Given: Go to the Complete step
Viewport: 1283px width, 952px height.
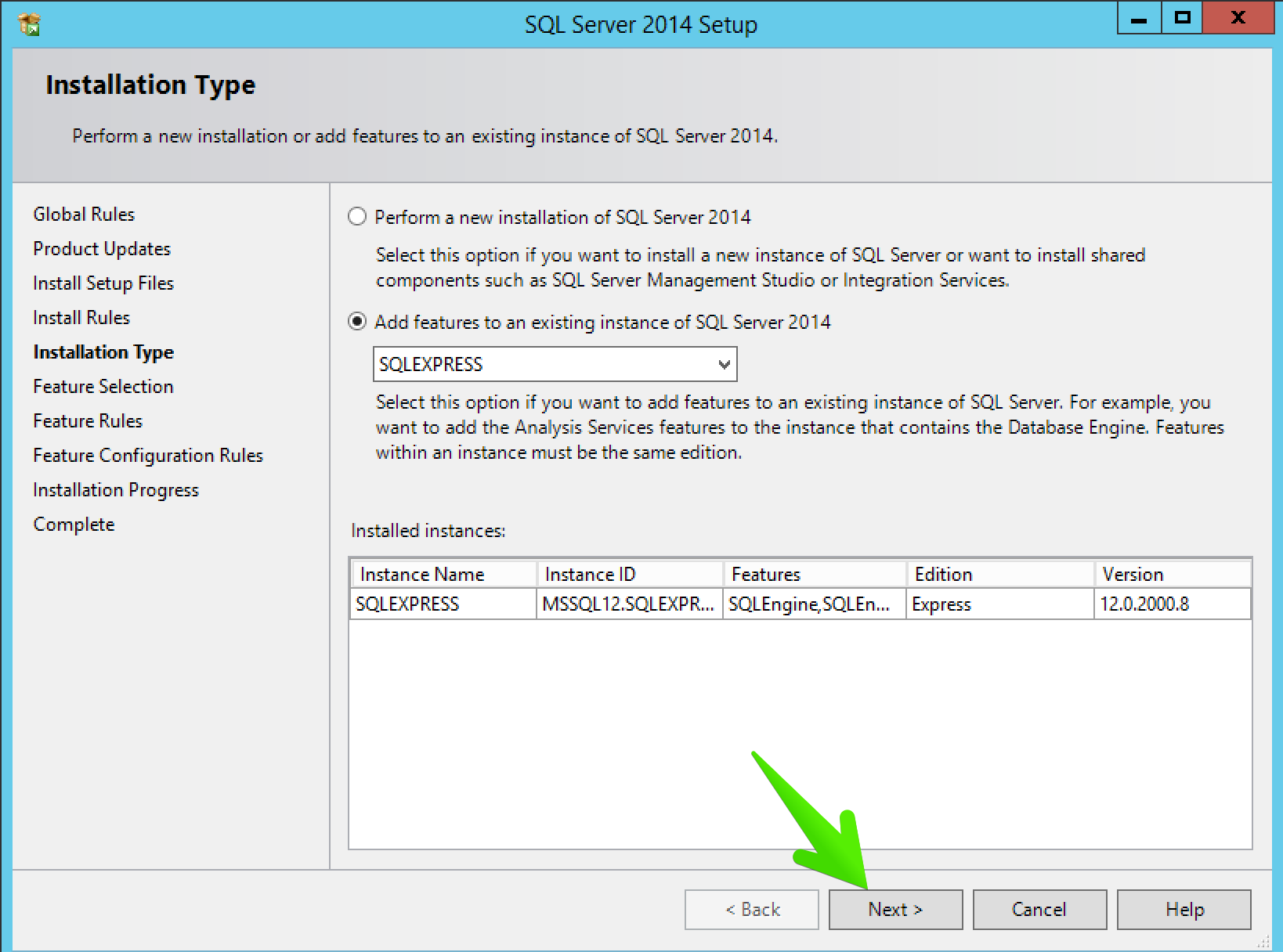Looking at the screenshot, I should (74, 525).
